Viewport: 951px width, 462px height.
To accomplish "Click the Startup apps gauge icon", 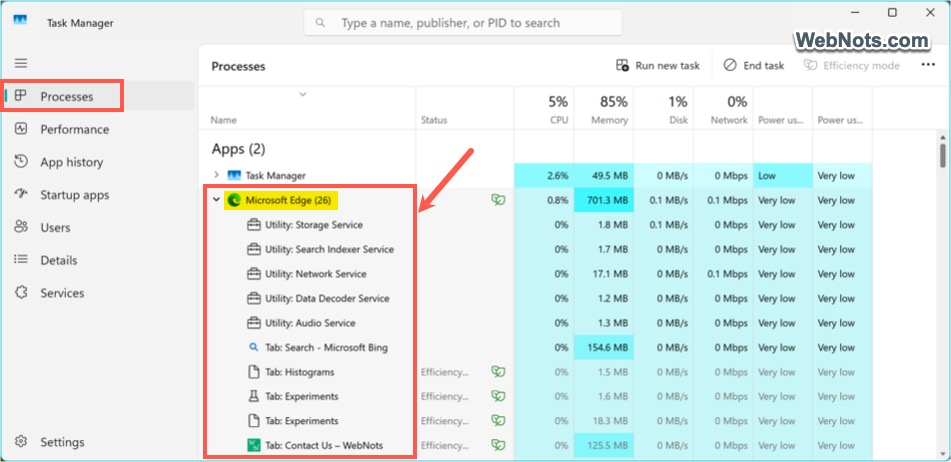I will pos(21,195).
